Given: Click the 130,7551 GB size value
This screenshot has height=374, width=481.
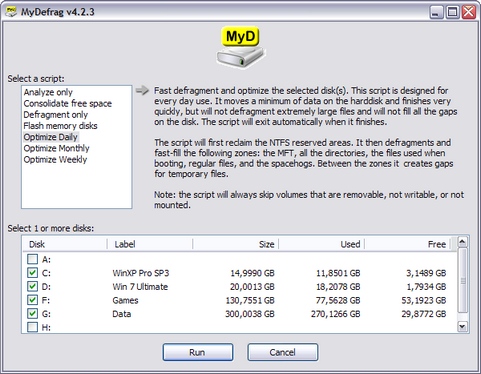Looking at the screenshot, I should coord(250,300).
